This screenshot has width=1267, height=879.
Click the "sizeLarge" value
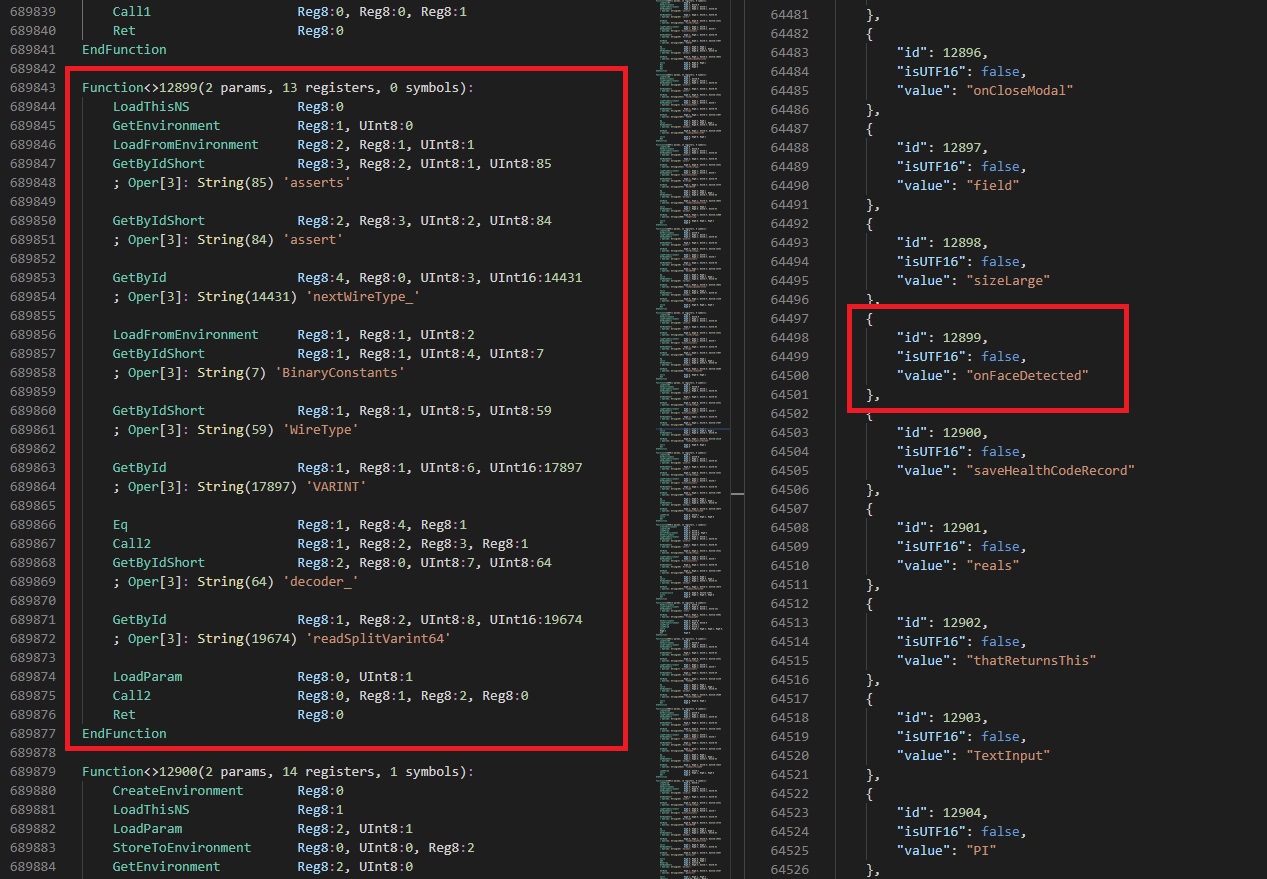[x=1007, y=281]
